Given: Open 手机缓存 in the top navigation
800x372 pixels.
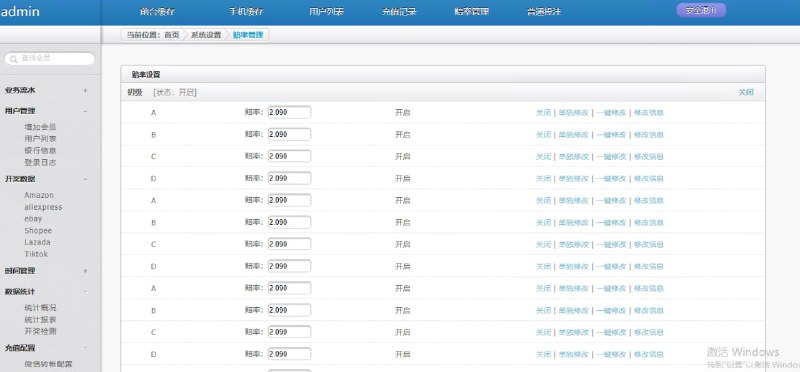Looking at the screenshot, I should [246, 12].
